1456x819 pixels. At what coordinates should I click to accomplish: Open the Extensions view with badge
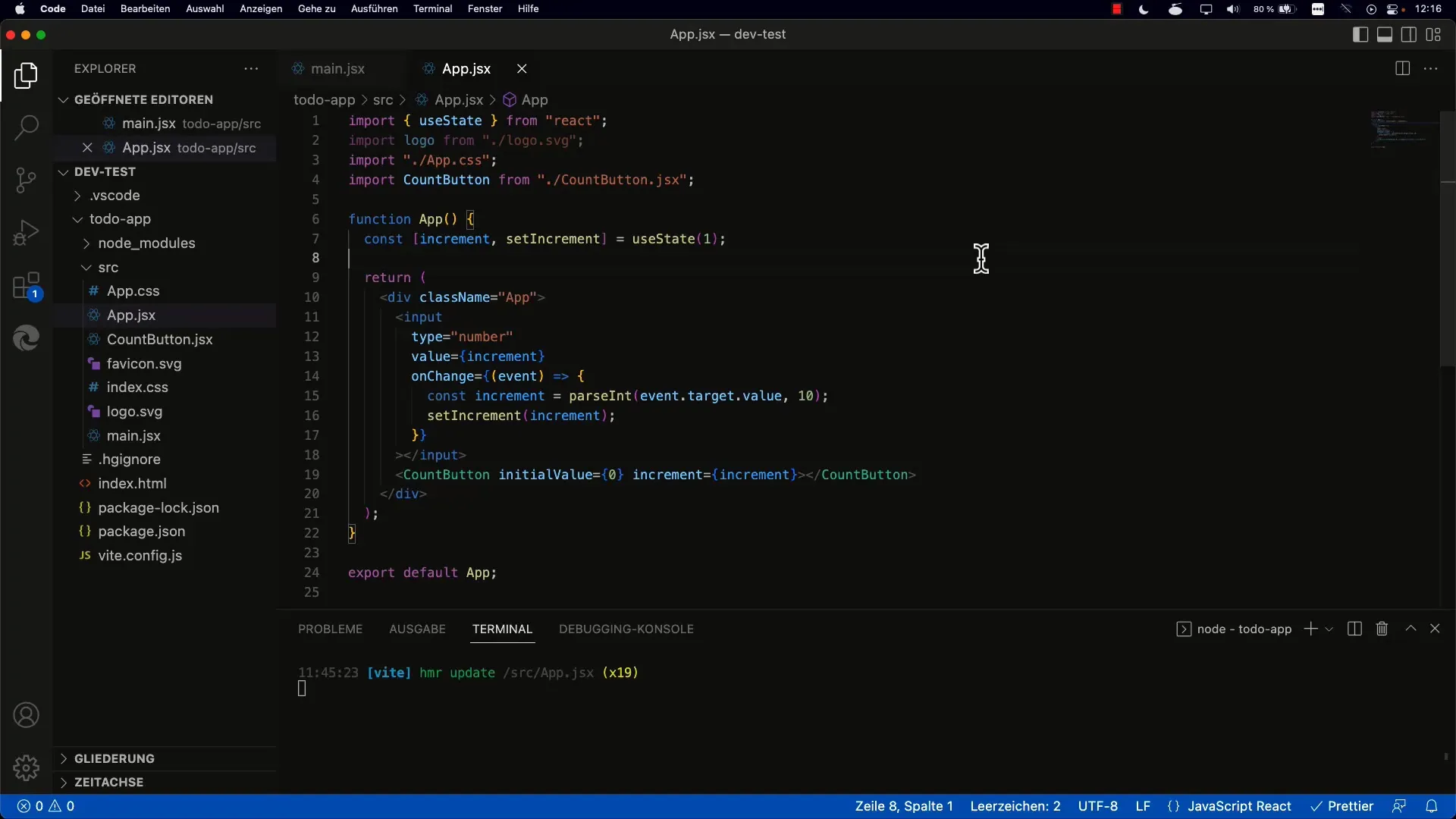26,286
